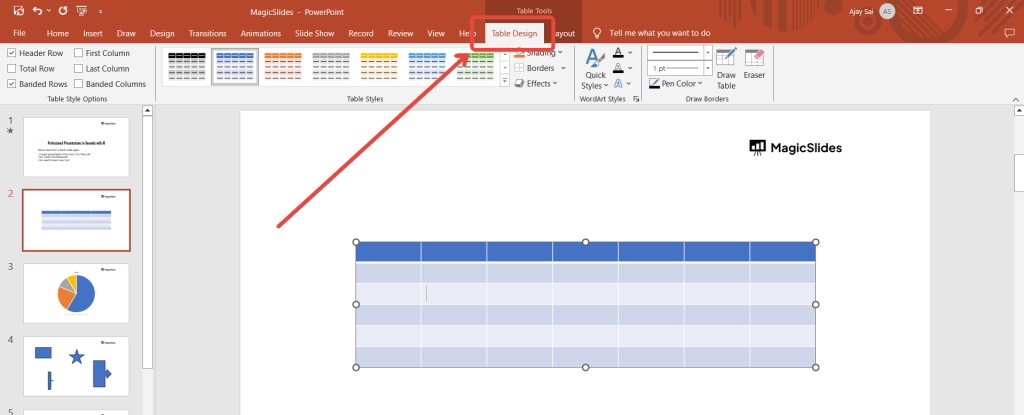Apply the orange table style
Image resolution: width=1024 pixels, height=415 pixels.
coord(283,67)
